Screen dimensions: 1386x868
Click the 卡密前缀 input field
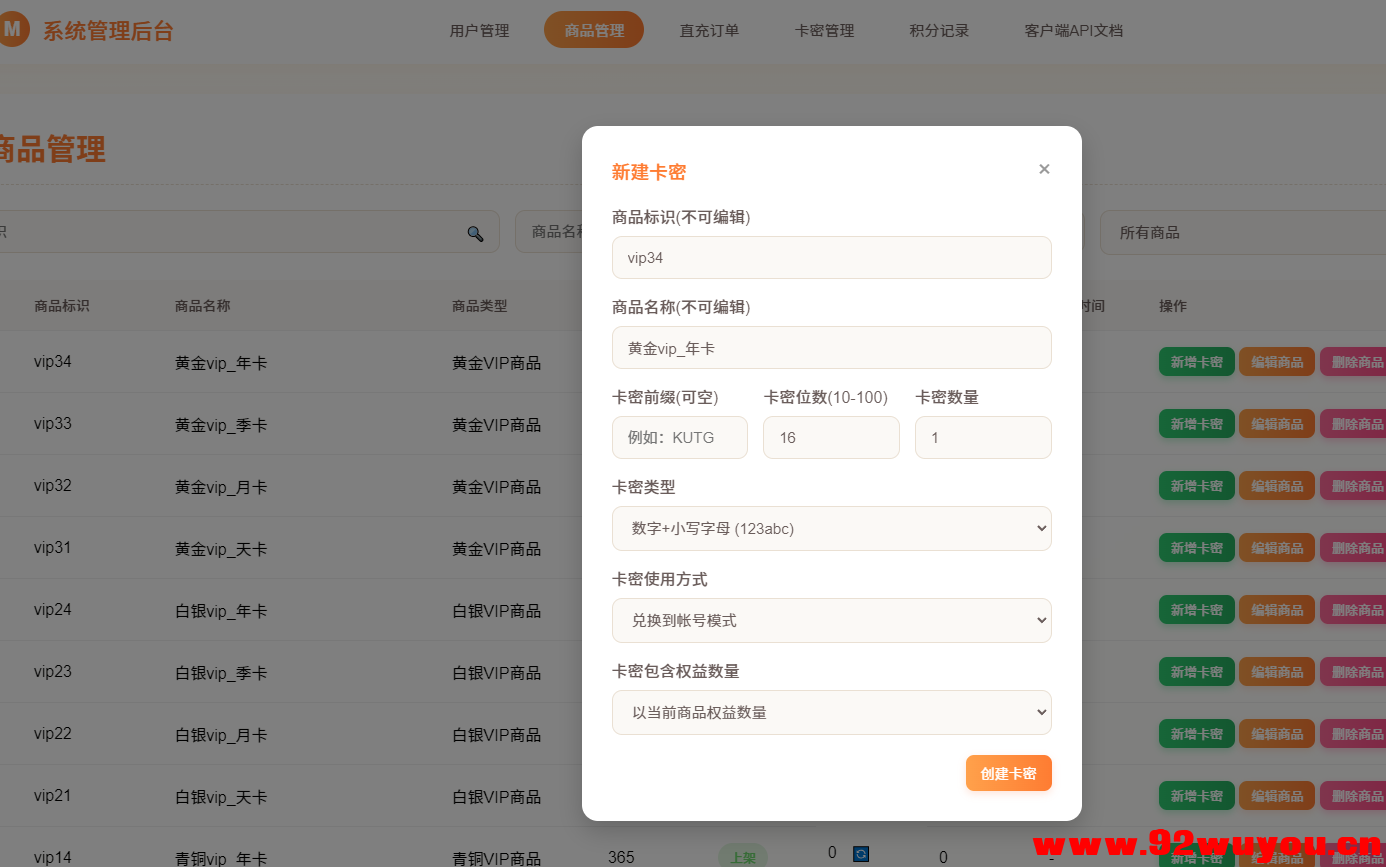[x=679, y=437]
